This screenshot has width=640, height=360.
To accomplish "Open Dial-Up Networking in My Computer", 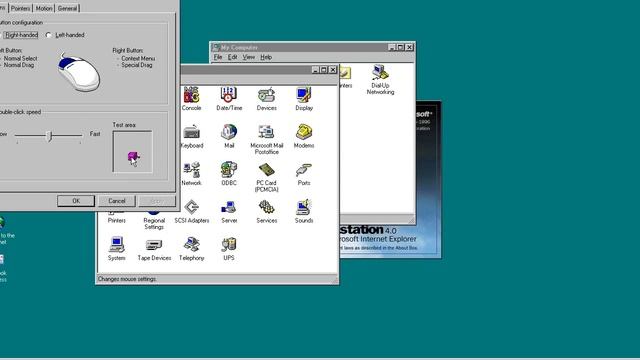I will [x=380, y=80].
